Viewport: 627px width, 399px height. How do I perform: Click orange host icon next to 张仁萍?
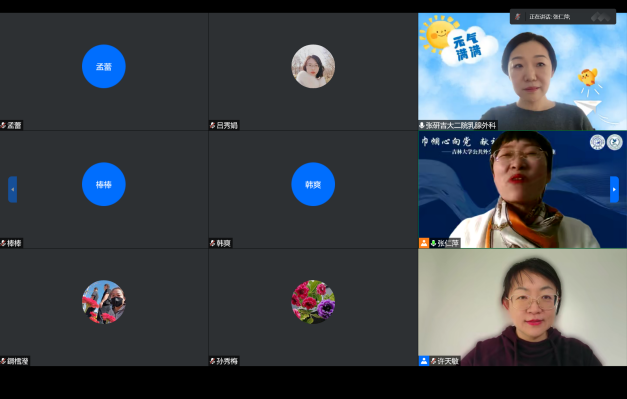[x=424, y=243]
